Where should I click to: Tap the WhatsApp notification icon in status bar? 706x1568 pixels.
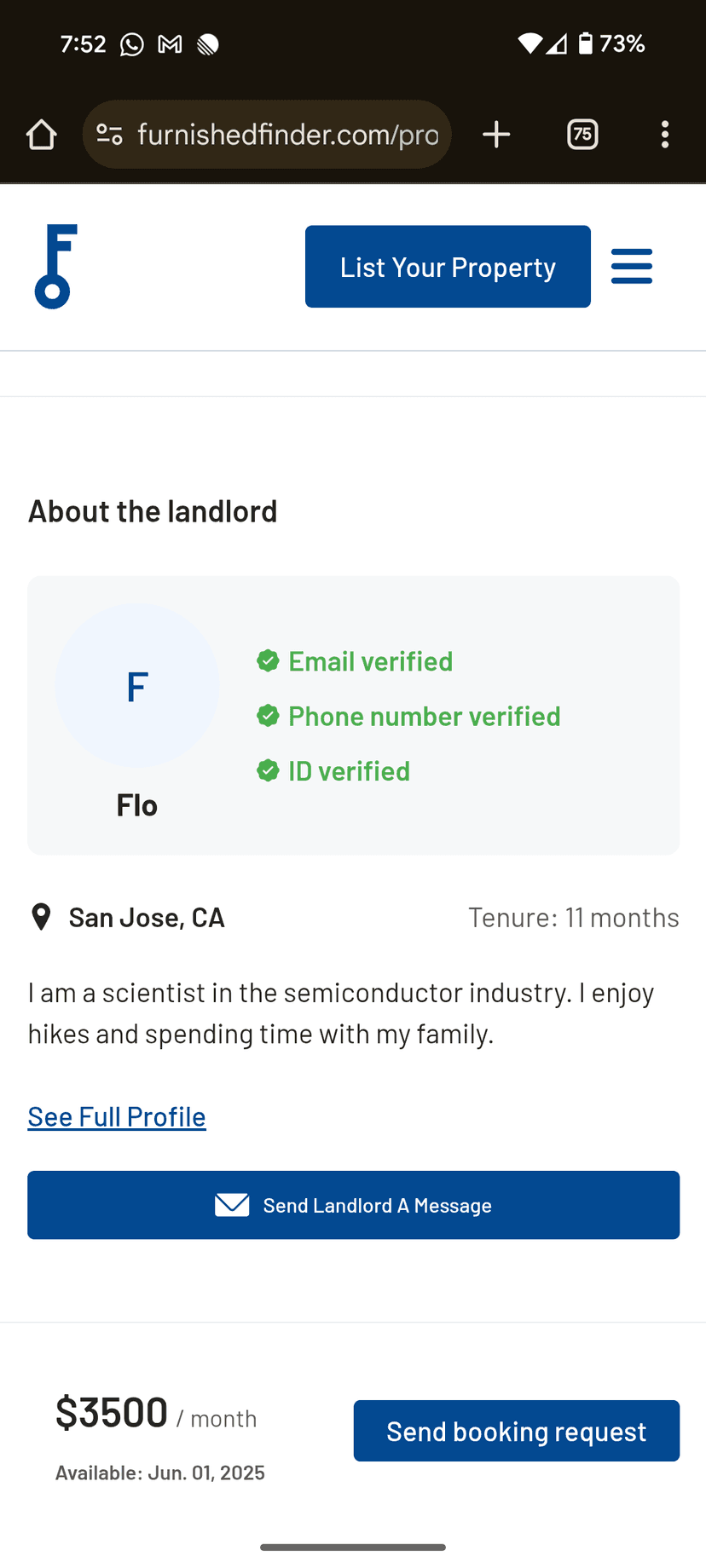132,44
